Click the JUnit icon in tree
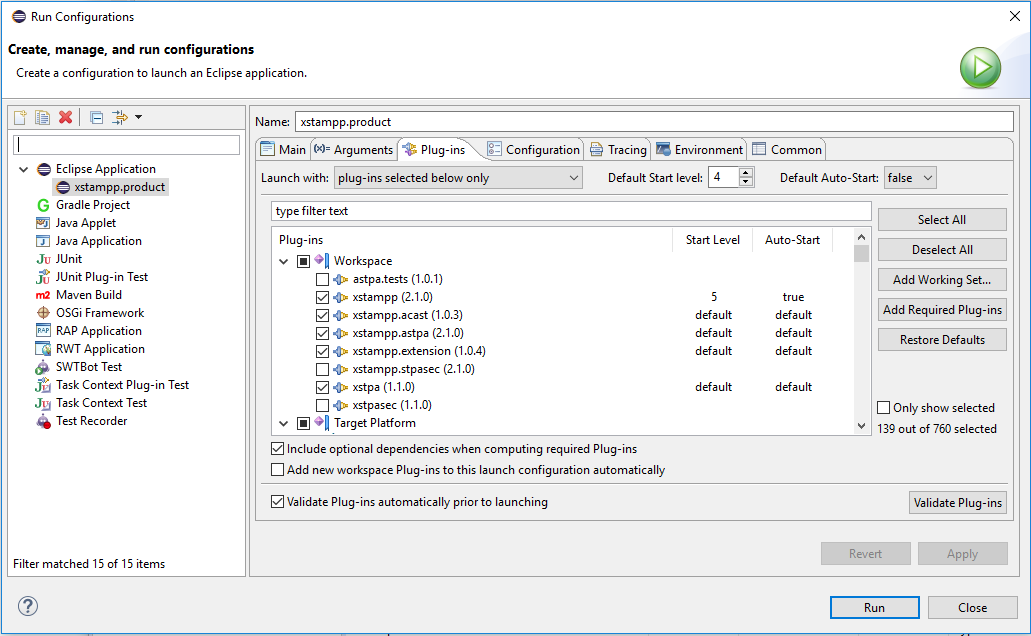Image resolution: width=1031 pixels, height=636 pixels. tap(43, 259)
